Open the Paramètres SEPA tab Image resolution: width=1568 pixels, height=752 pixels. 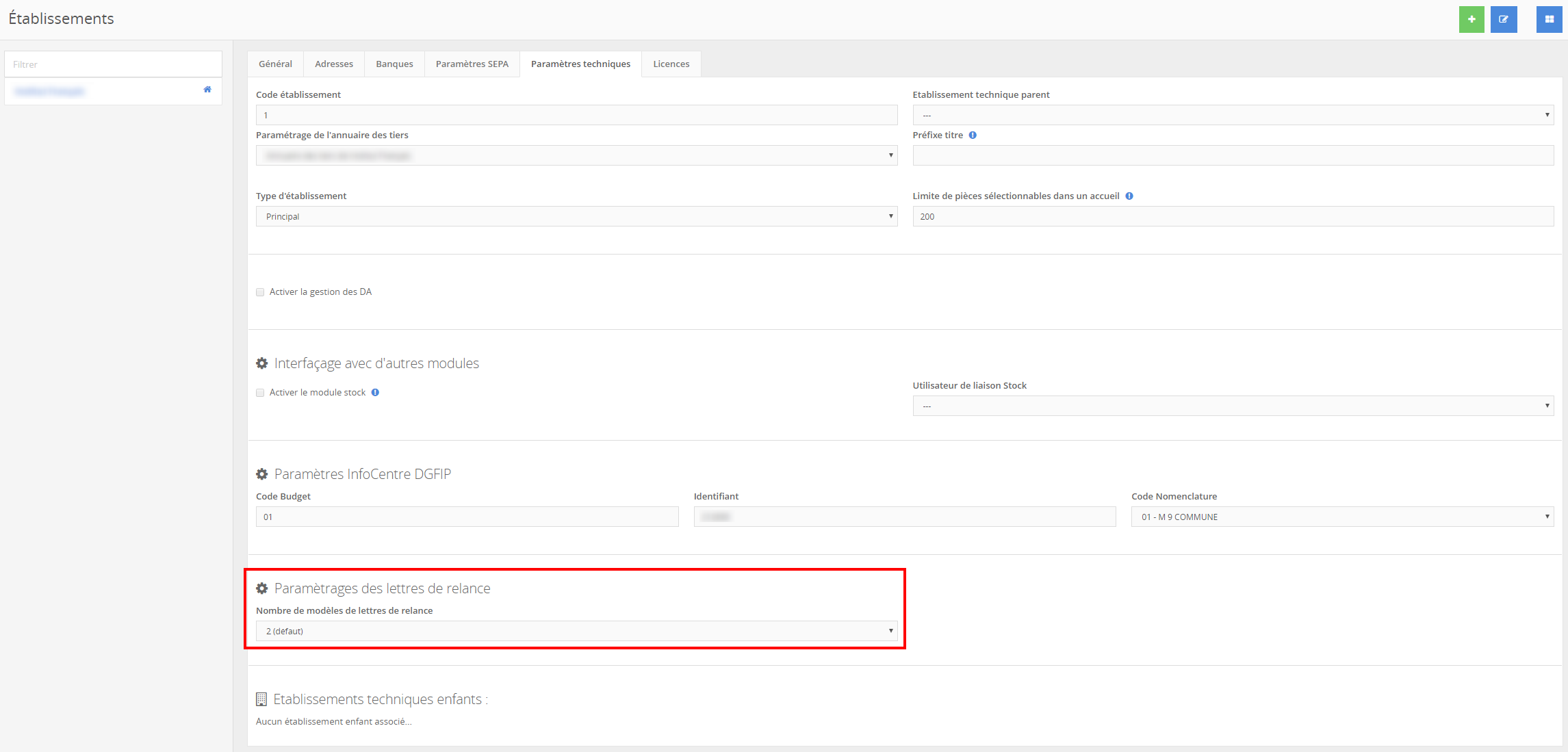point(472,64)
